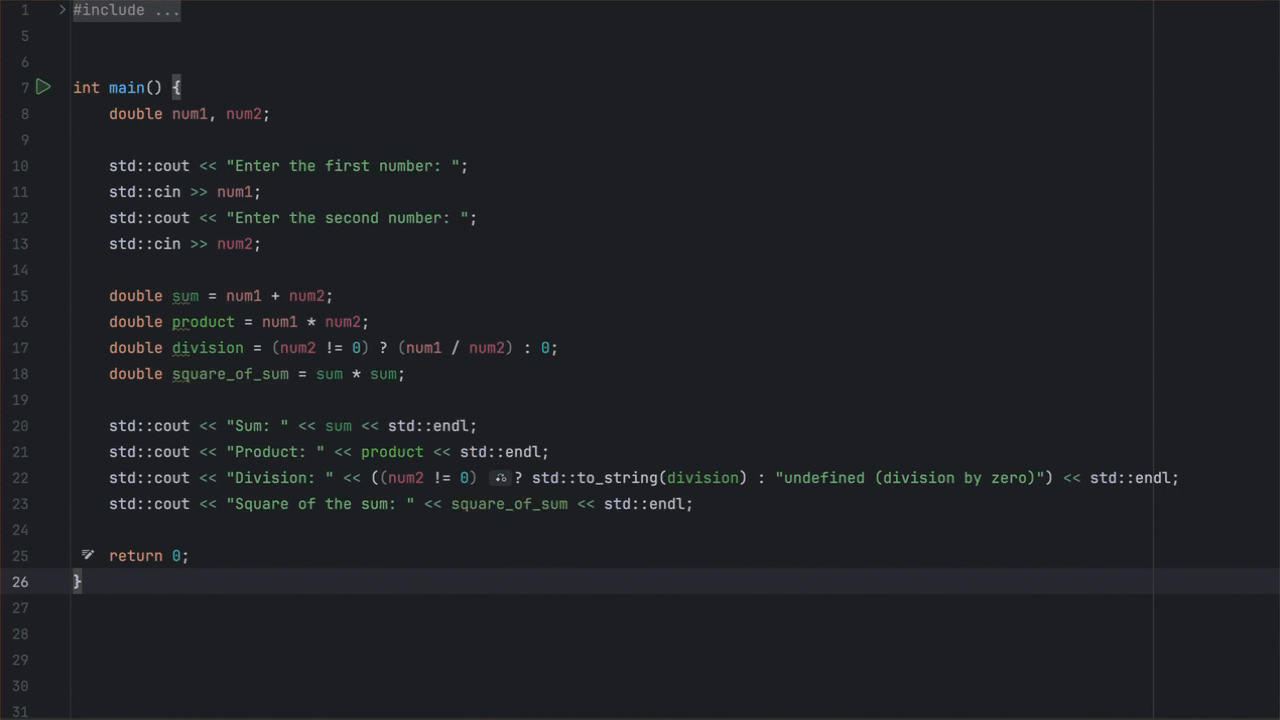Expand the folded #include directive

62,10
